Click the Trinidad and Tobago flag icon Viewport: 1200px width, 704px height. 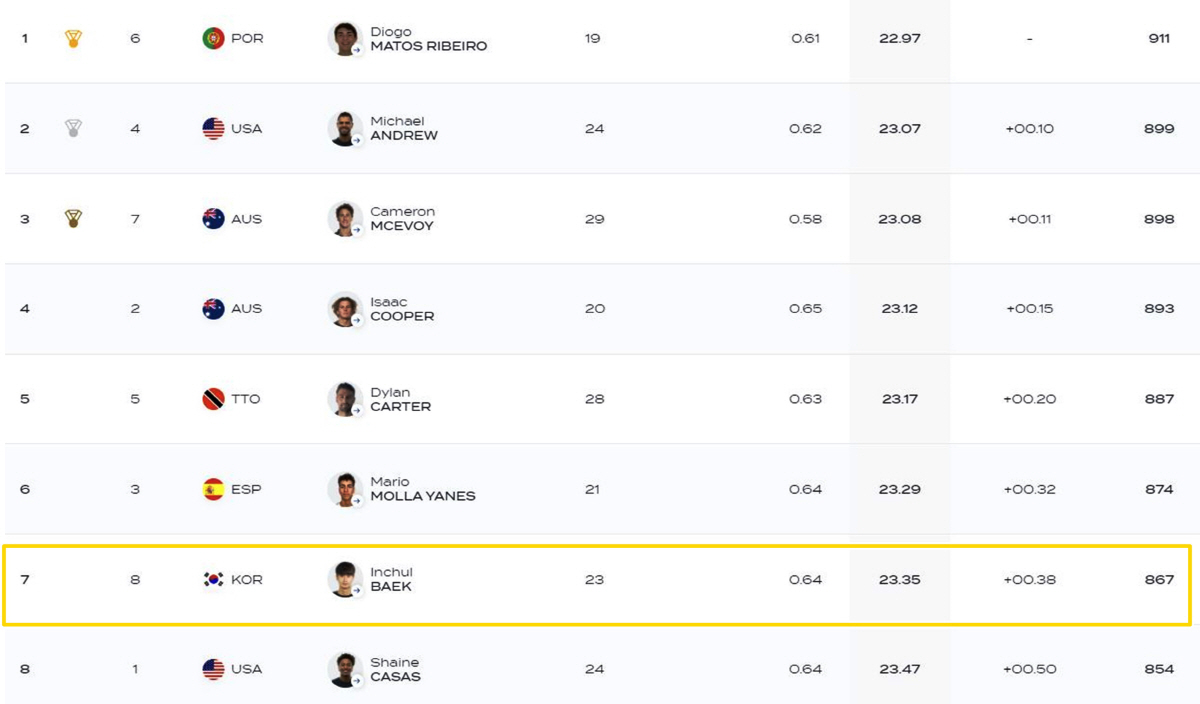pos(213,399)
